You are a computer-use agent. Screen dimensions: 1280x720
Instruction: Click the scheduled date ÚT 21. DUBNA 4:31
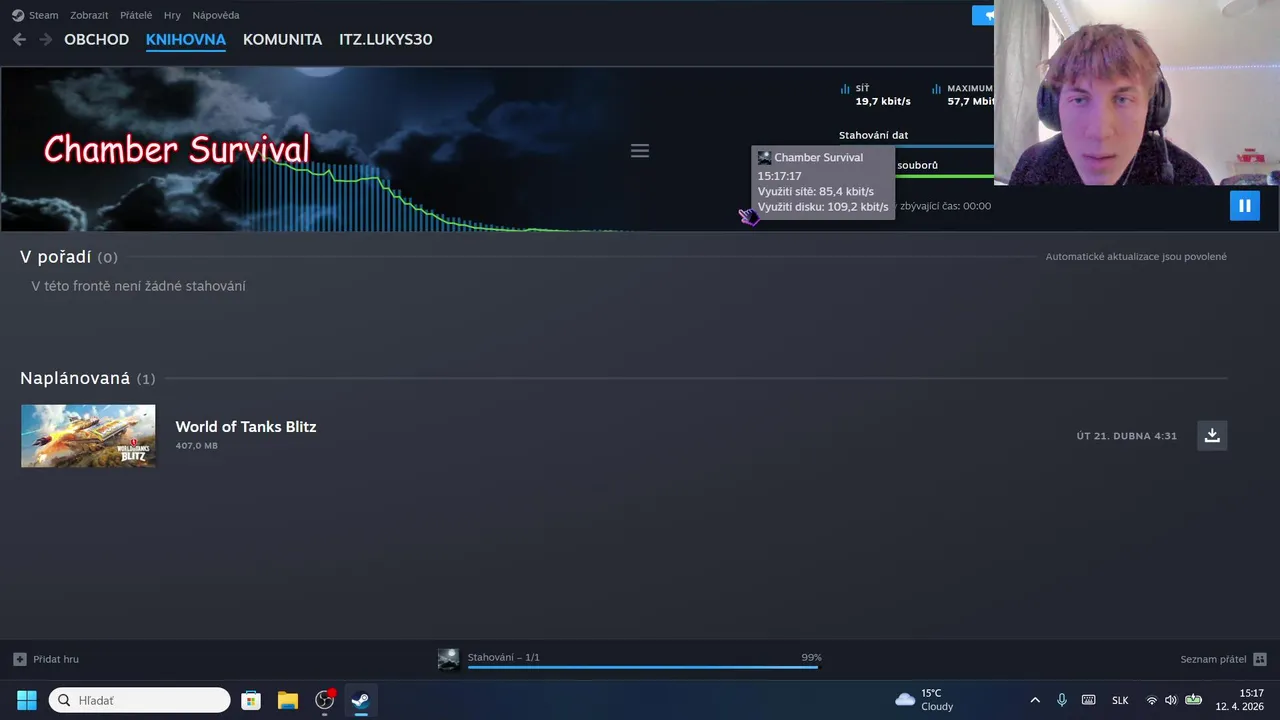point(1127,436)
